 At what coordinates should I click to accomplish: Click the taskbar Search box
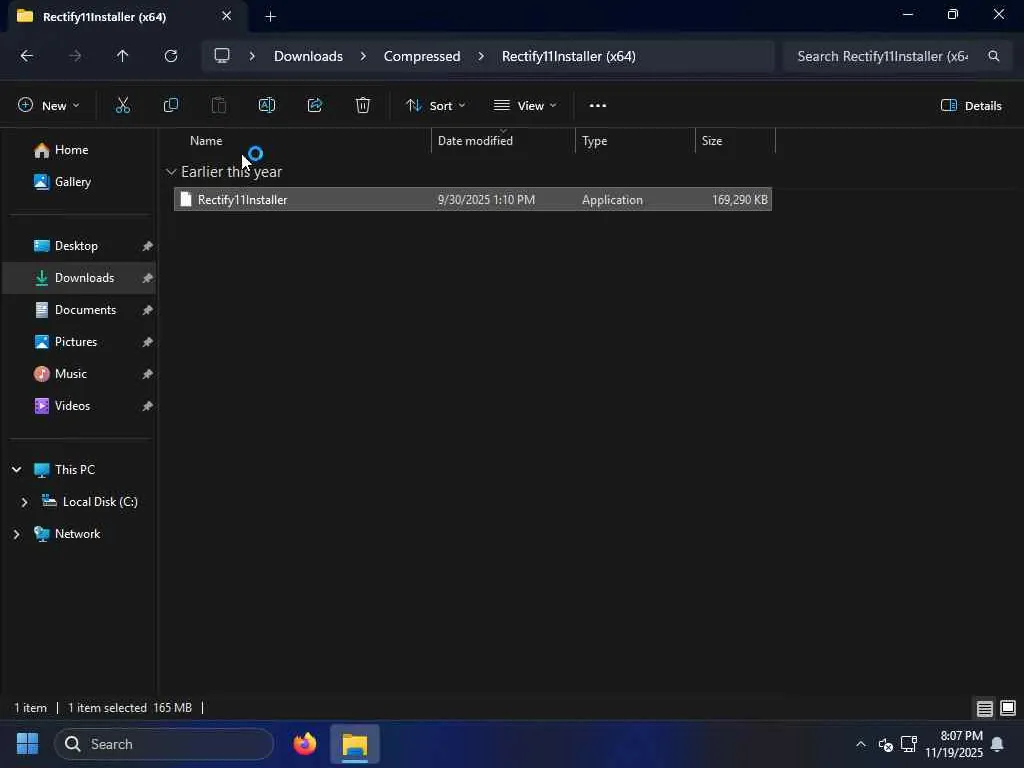(164, 744)
